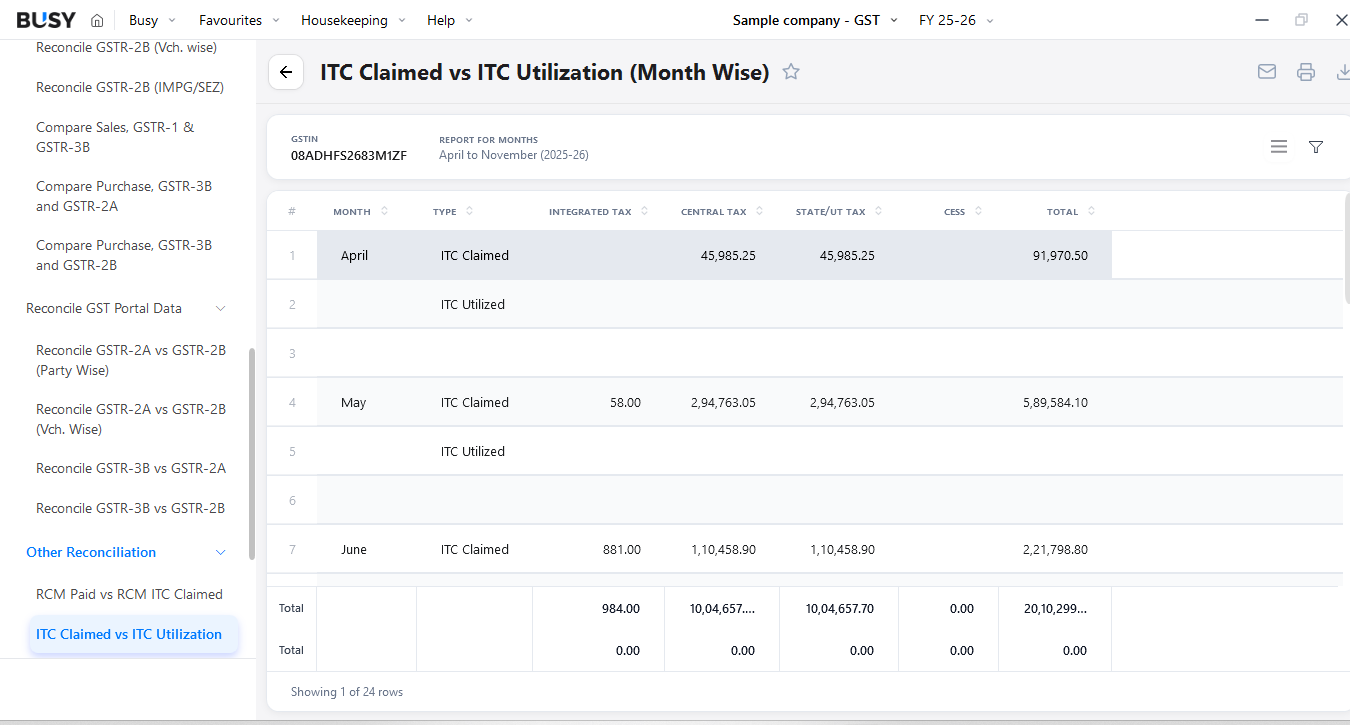Viewport: 1350px width, 725px height.
Task: Click the Other Reconciliation heading
Action: 91,552
